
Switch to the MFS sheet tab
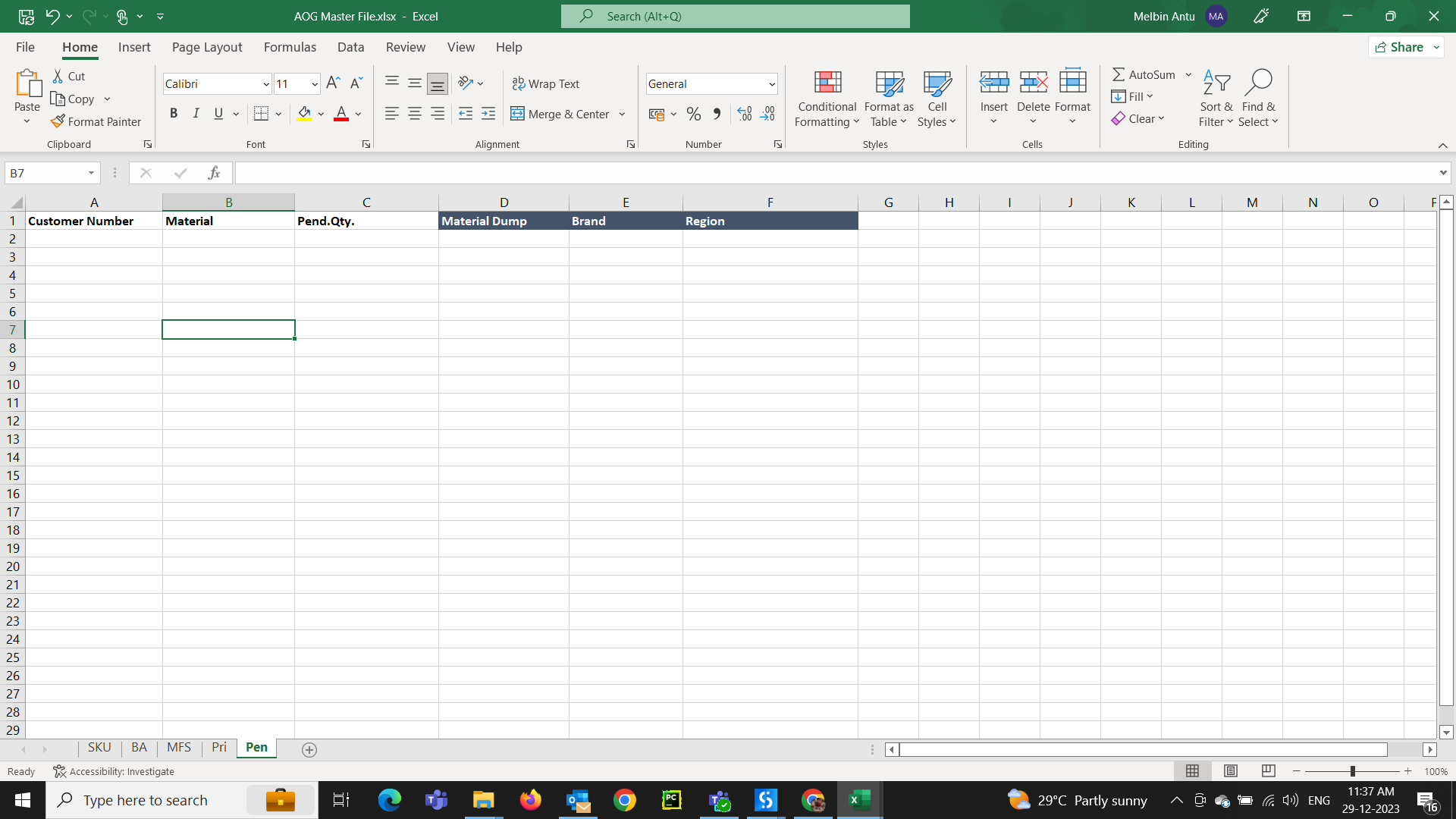179,748
